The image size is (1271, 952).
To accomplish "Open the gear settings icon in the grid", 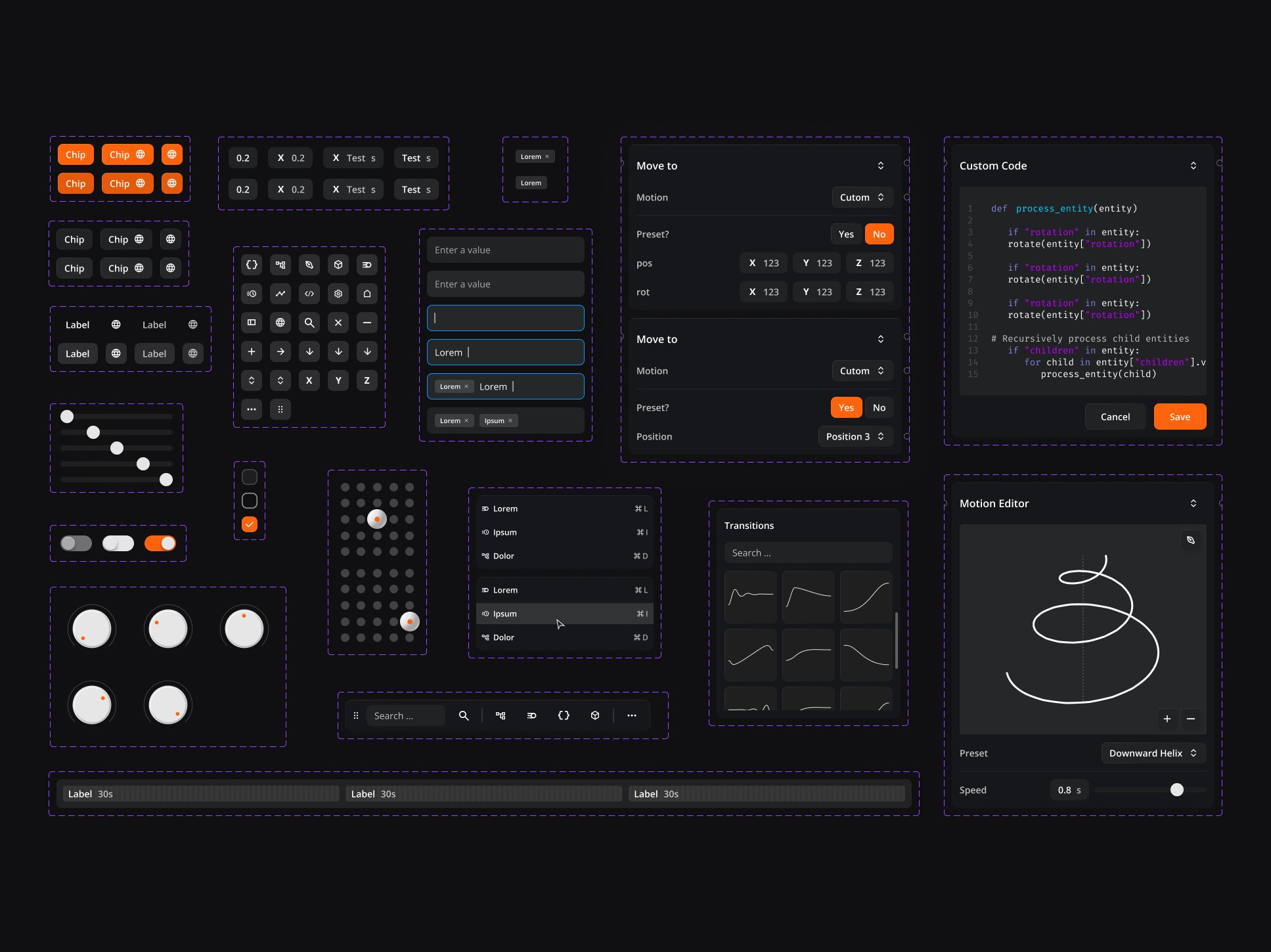I will tap(338, 294).
